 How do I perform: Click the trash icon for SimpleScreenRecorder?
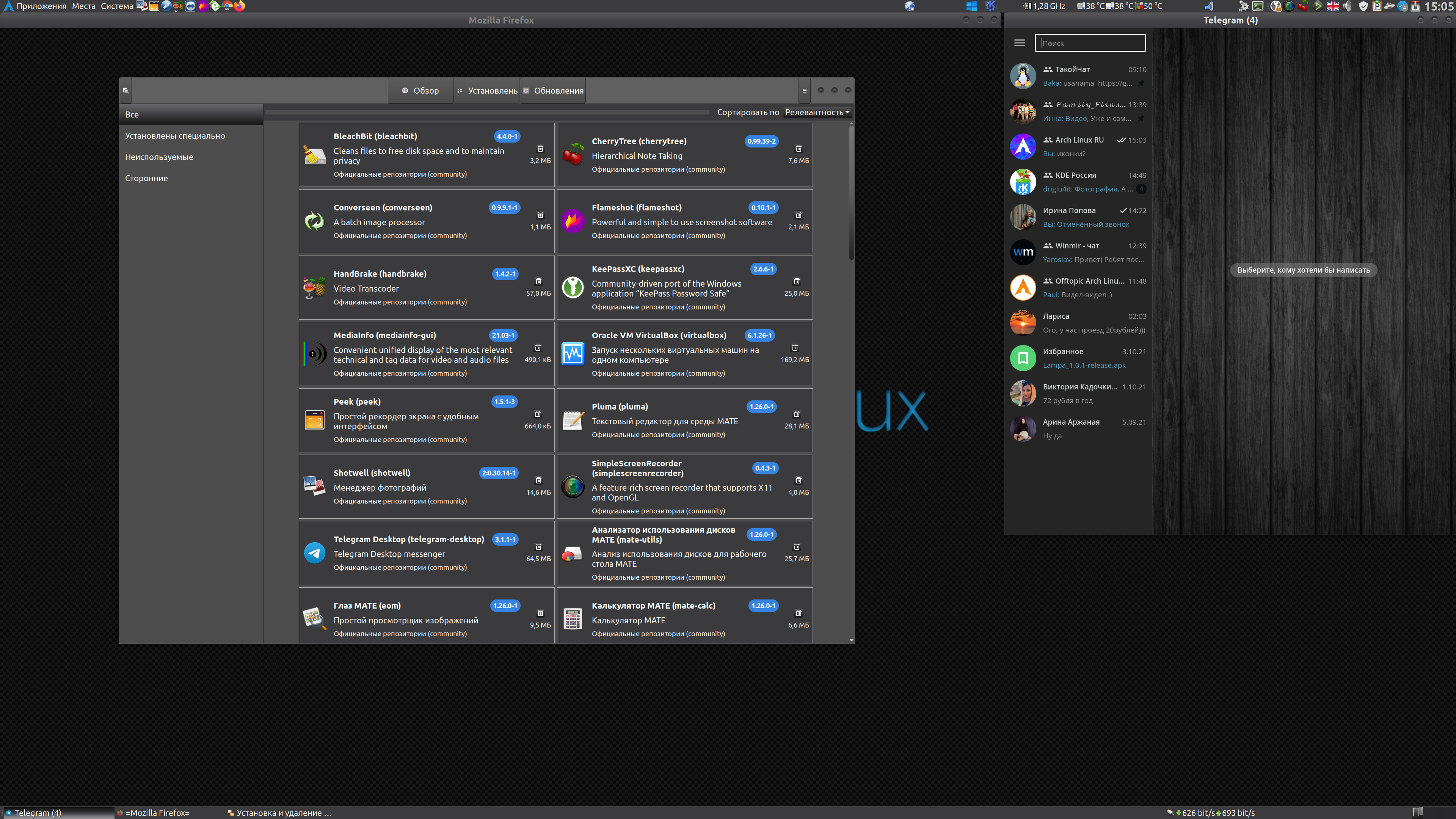(x=799, y=480)
